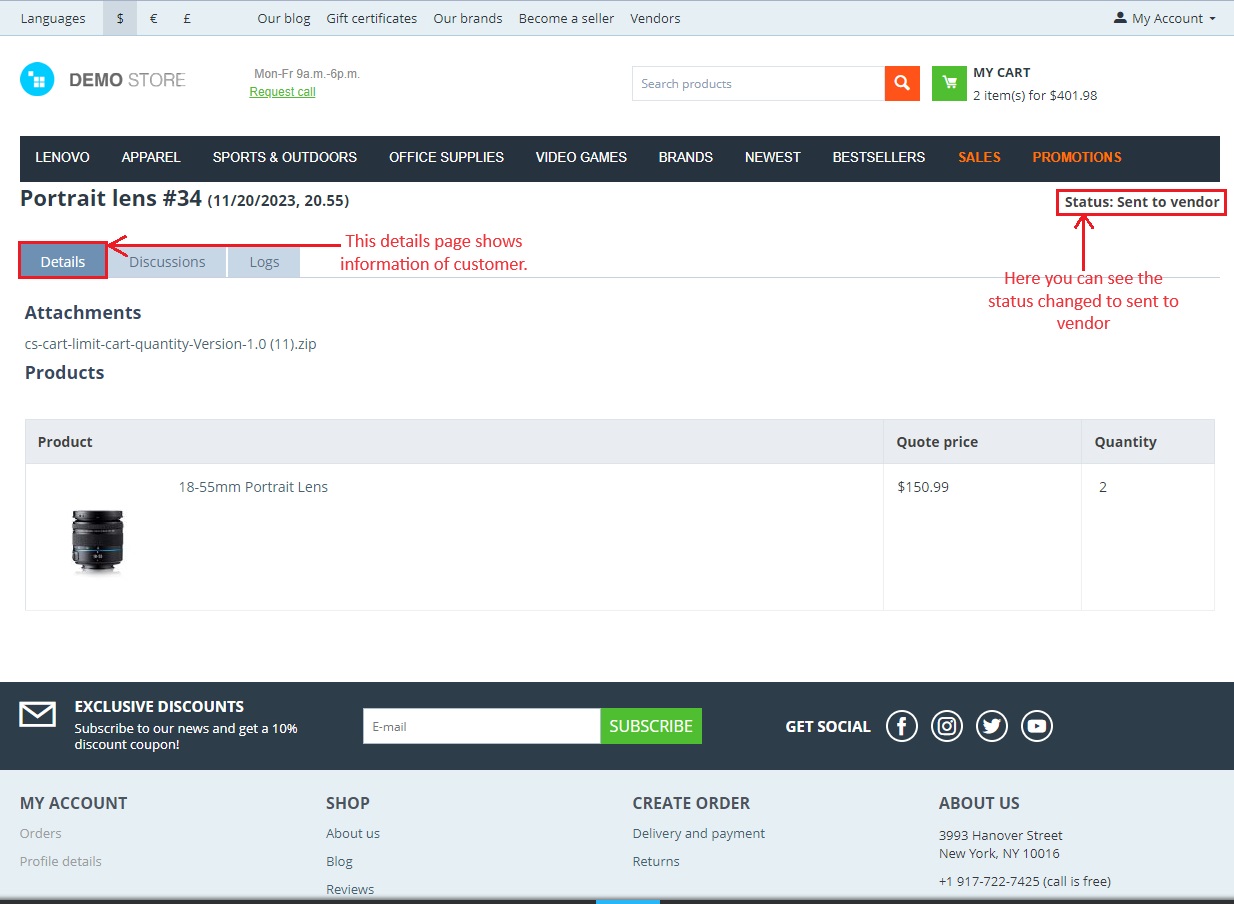Open the Sales menu item
This screenshot has height=904, width=1234.
pos(979,157)
